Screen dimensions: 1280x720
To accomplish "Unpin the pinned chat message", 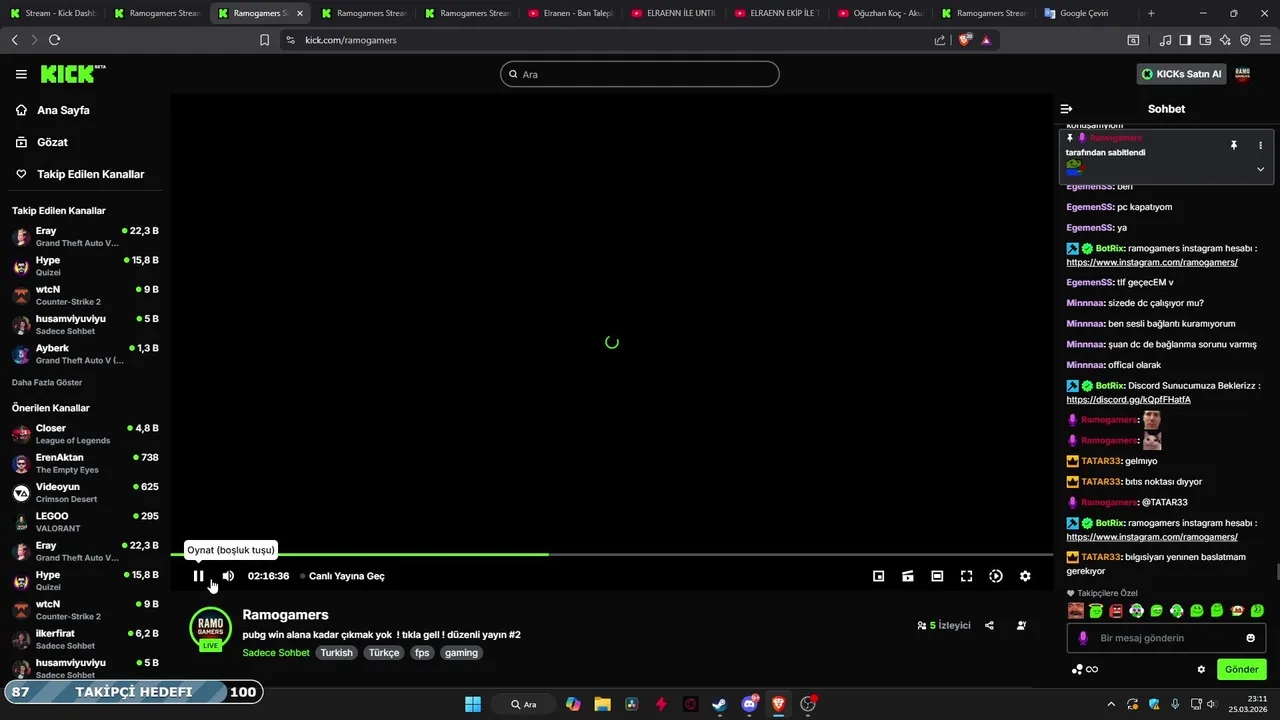I will coord(1234,145).
